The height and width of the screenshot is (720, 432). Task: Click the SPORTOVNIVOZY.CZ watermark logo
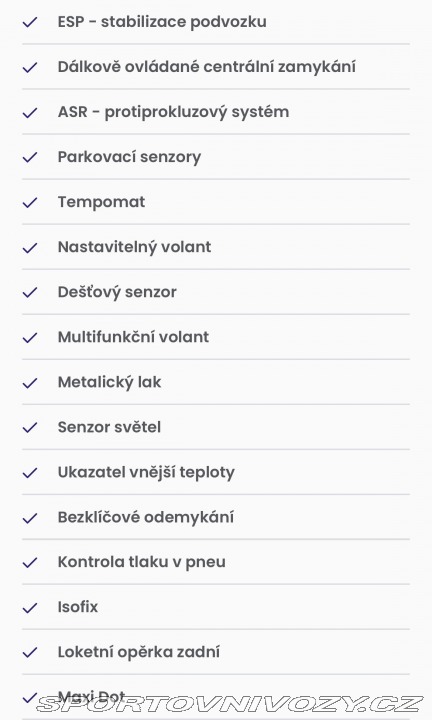[x=230, y=704]
